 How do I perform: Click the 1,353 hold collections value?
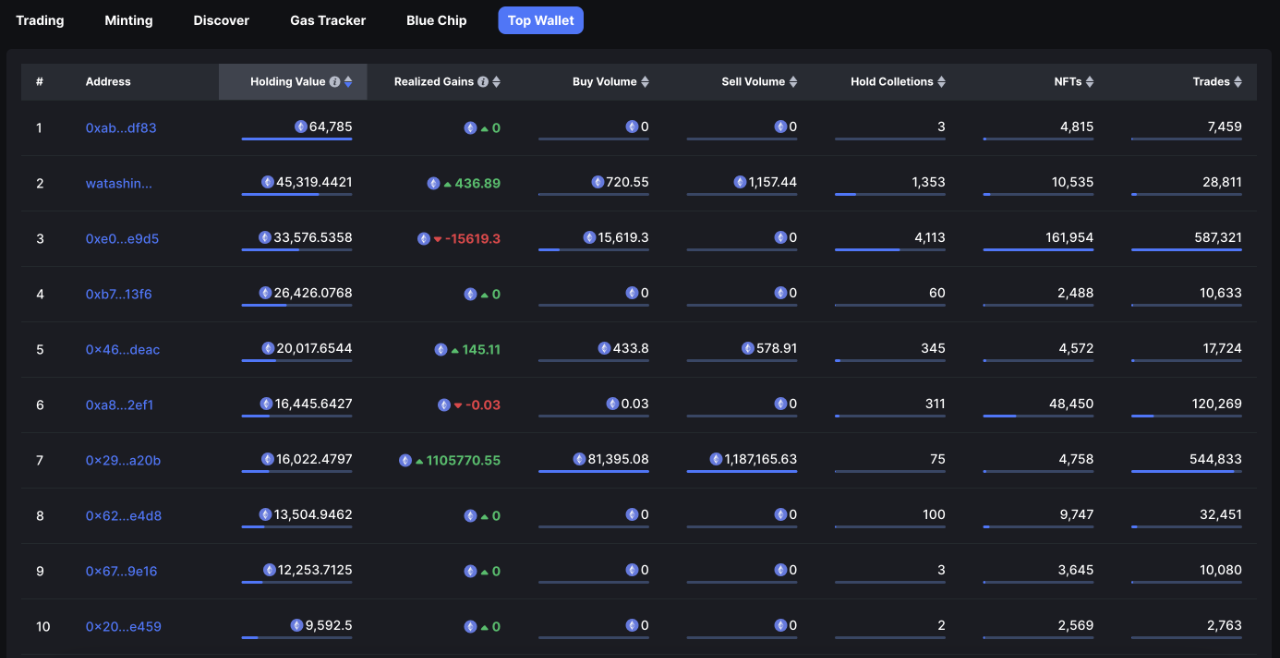tap(929, 182)
